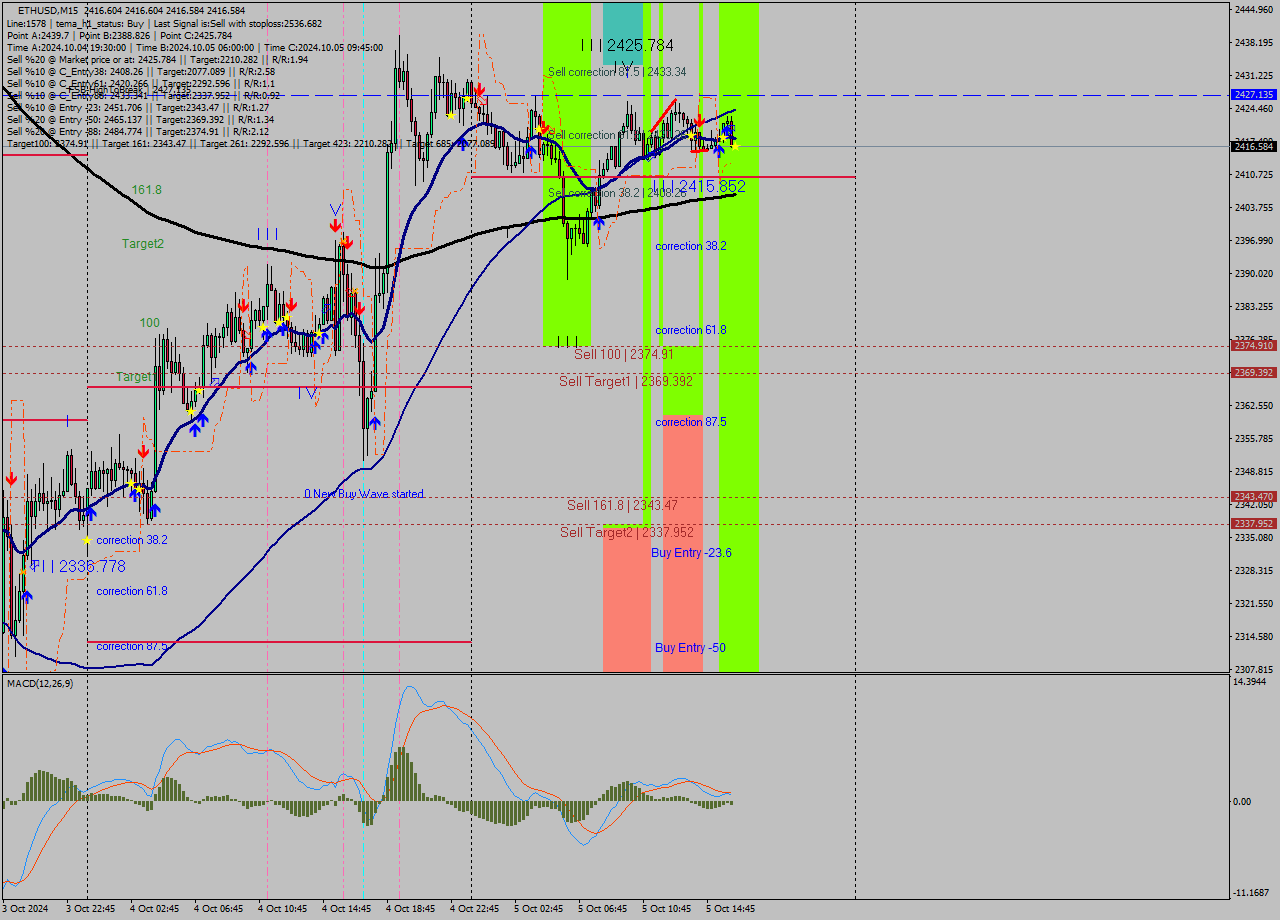This screenshot has width=1280, height=920.
Task: Click the blue 2427.135 price tag
Action: pos(1254,94)
